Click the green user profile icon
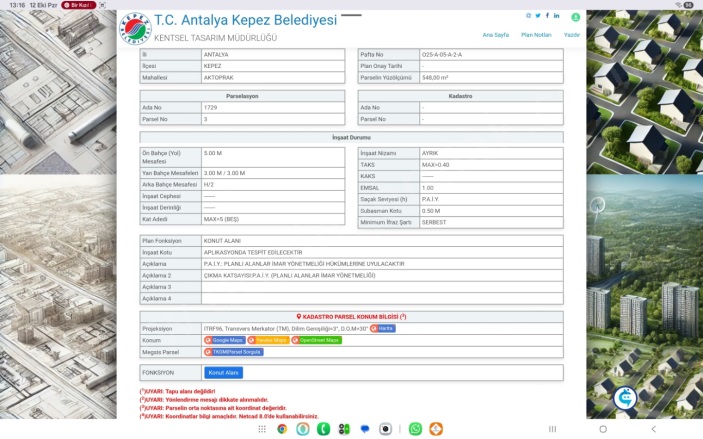 576,17
